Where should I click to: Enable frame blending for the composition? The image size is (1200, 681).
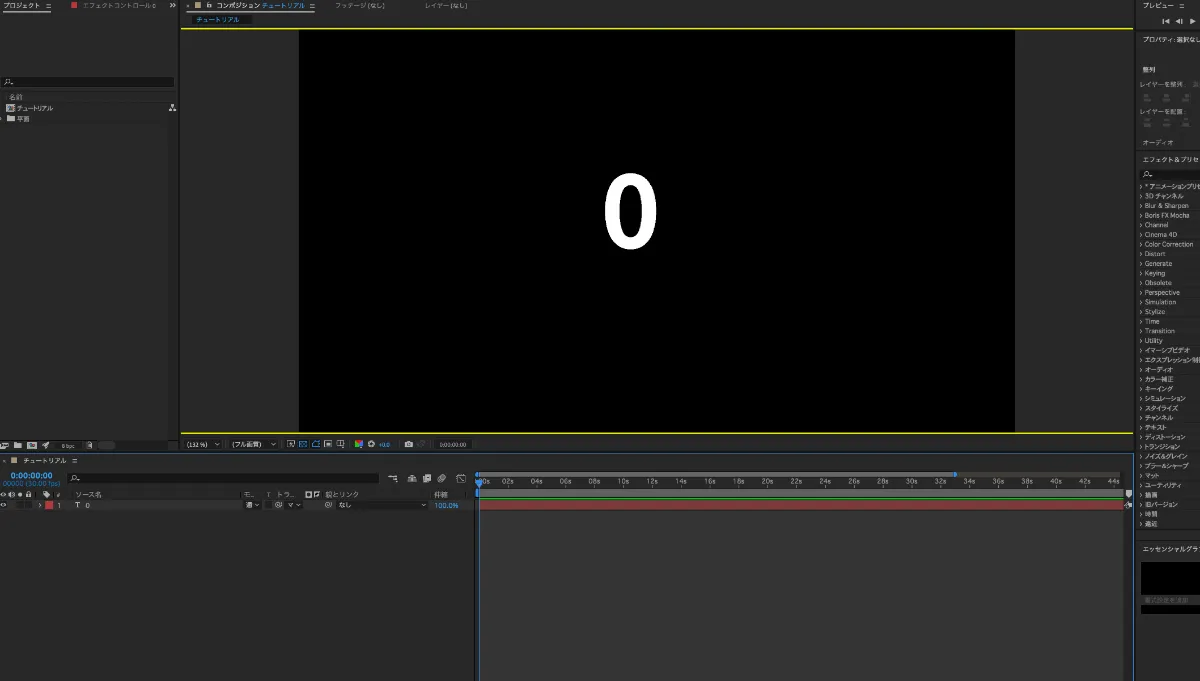[427, 478]
